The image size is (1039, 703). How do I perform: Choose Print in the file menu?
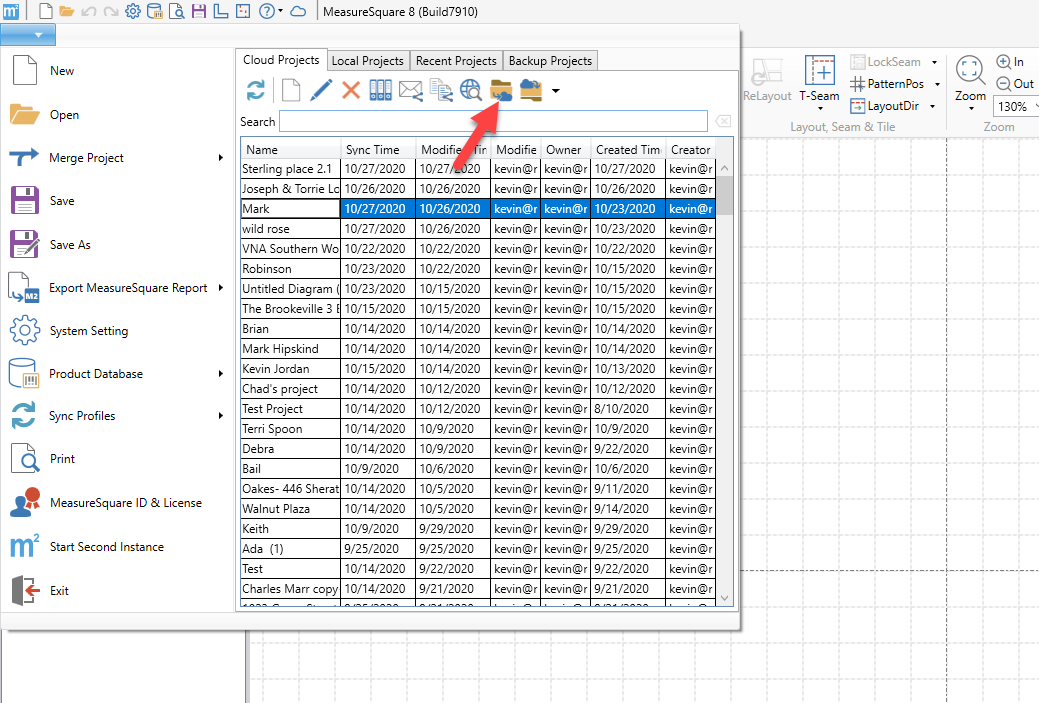tap(116, 459)
